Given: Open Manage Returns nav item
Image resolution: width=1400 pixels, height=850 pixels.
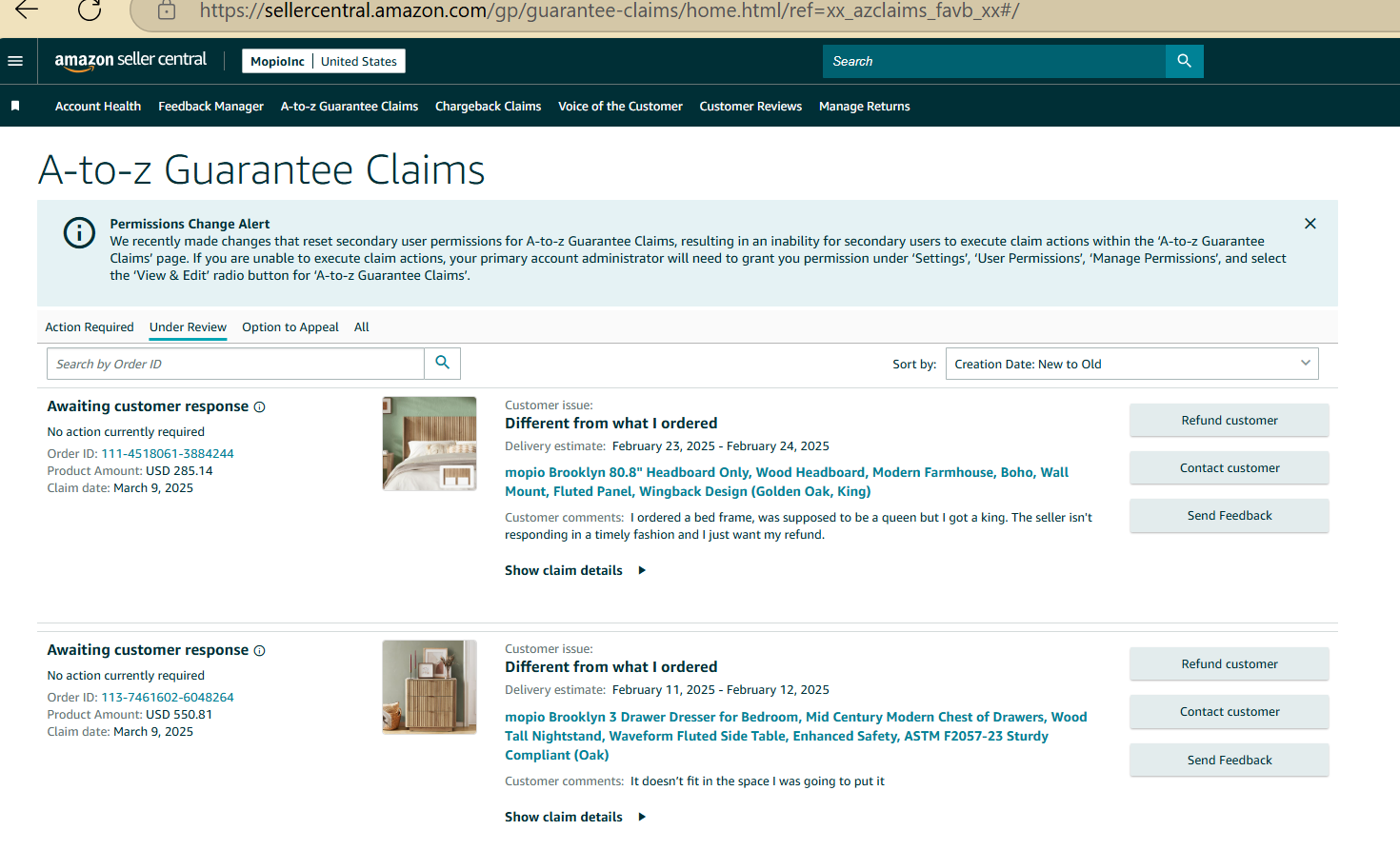Looking at the screenshot, I should pos(865,107).
